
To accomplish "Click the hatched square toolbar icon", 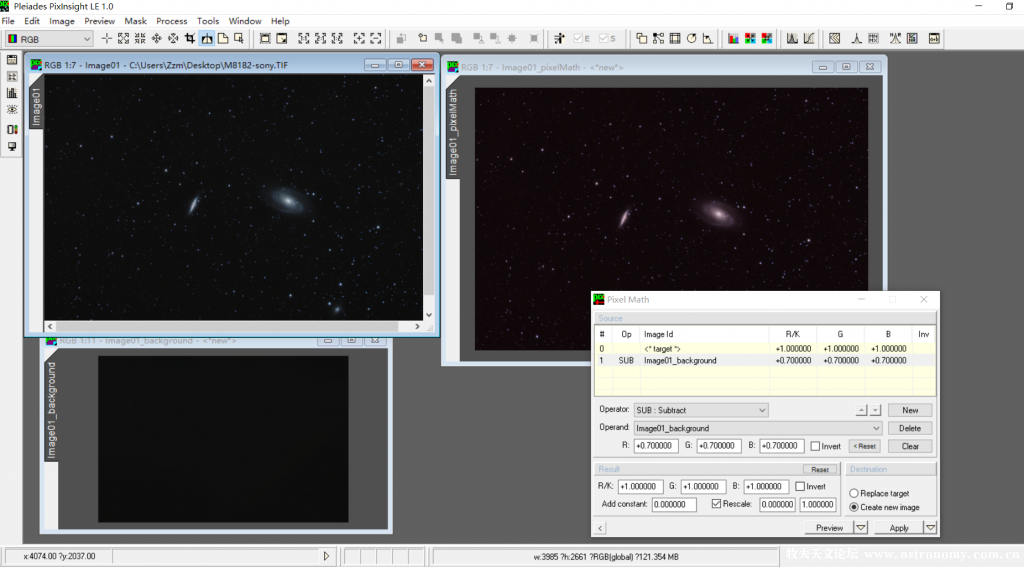I will [835, 39].
